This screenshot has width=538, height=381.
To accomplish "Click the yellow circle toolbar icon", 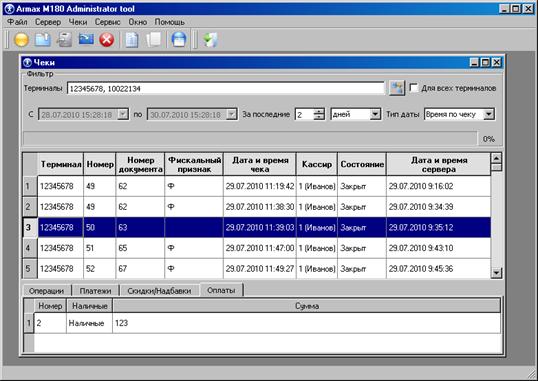I will coord(21,40).
